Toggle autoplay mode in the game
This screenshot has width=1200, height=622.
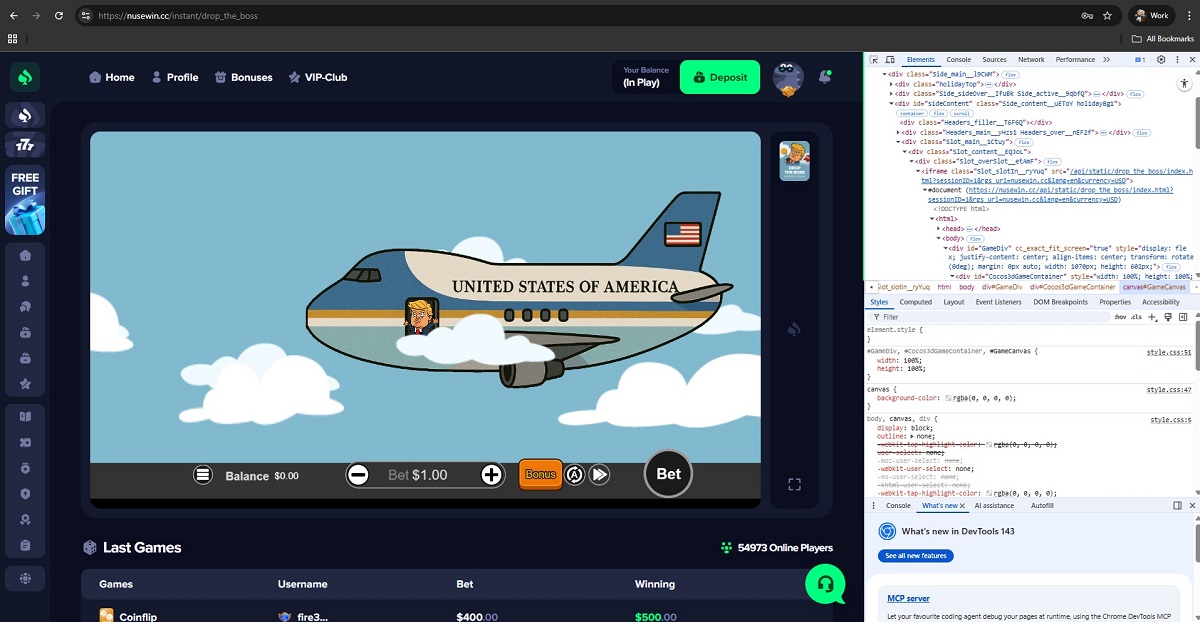click(575, 475)
